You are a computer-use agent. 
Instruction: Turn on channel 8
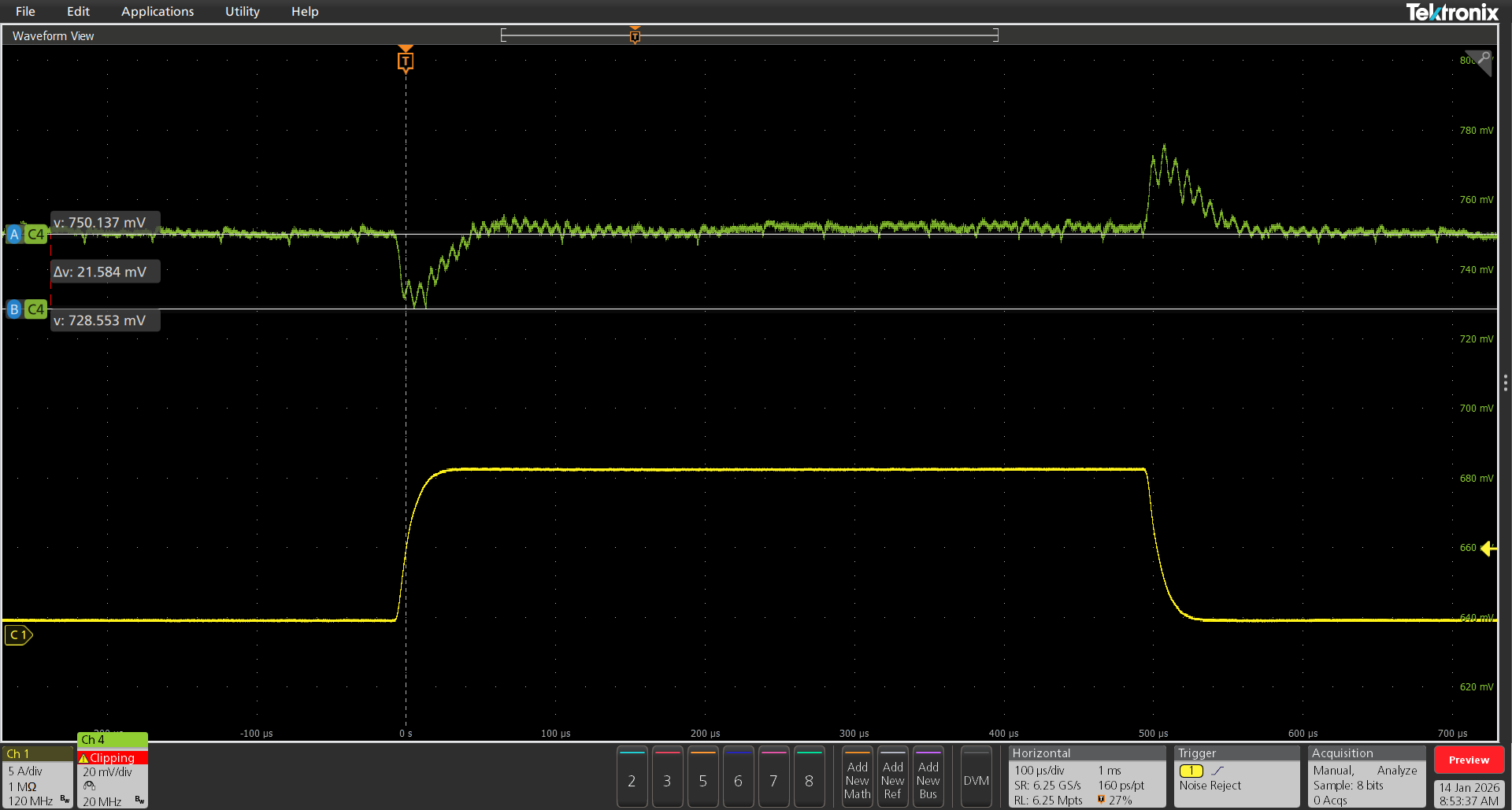(x=809, y=777)
